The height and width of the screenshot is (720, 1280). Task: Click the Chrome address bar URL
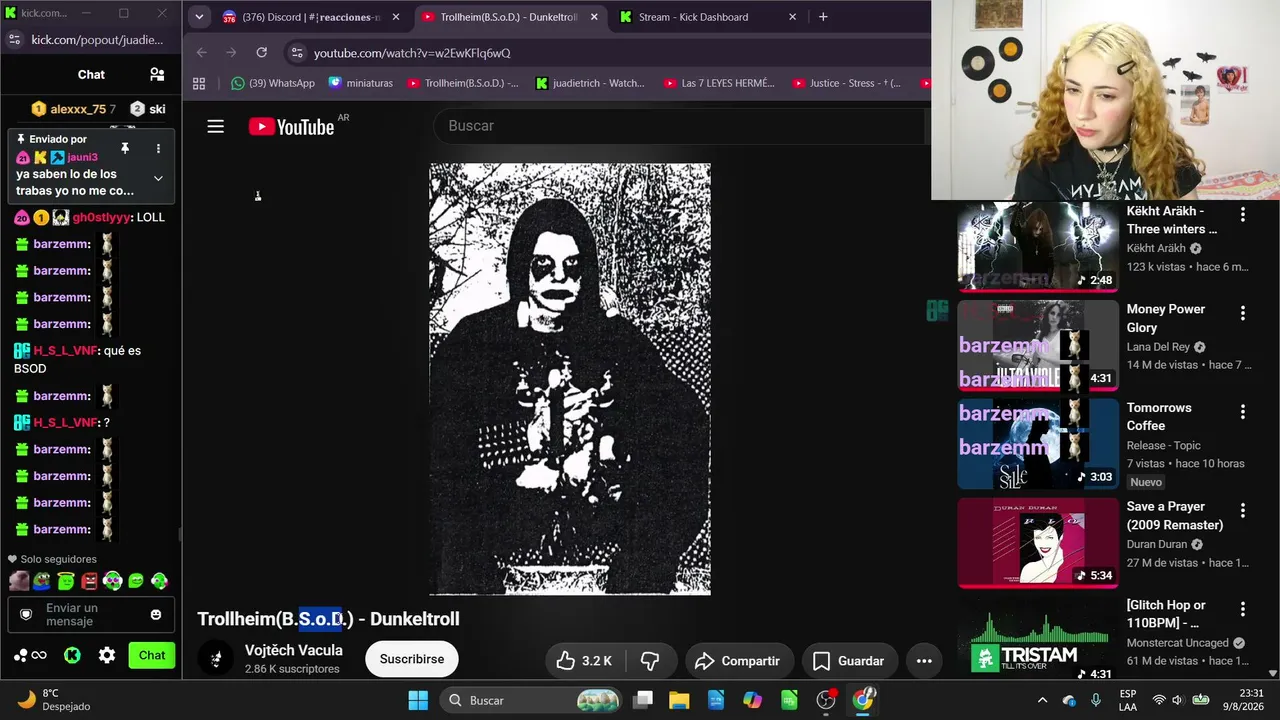pos(412,53)
